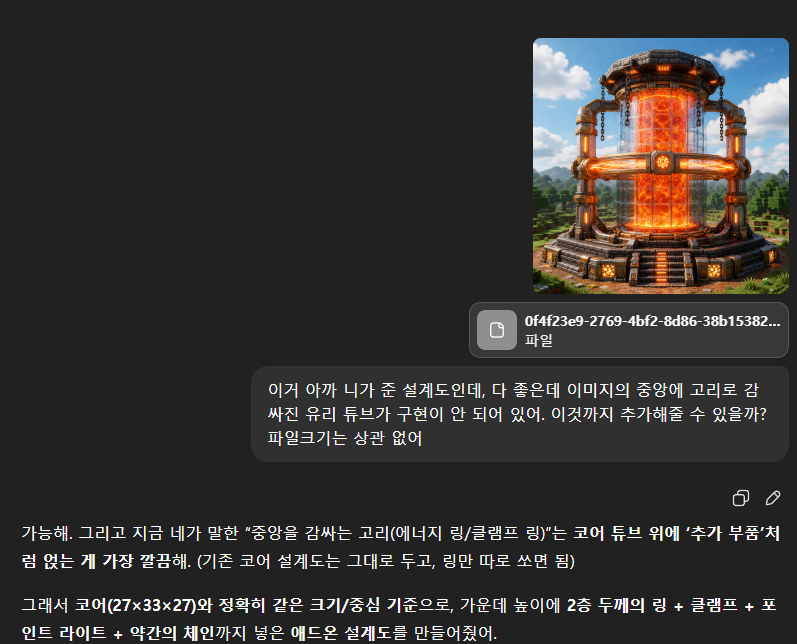Click the bold "애드온 설계도" text

(x=342, y=633)
